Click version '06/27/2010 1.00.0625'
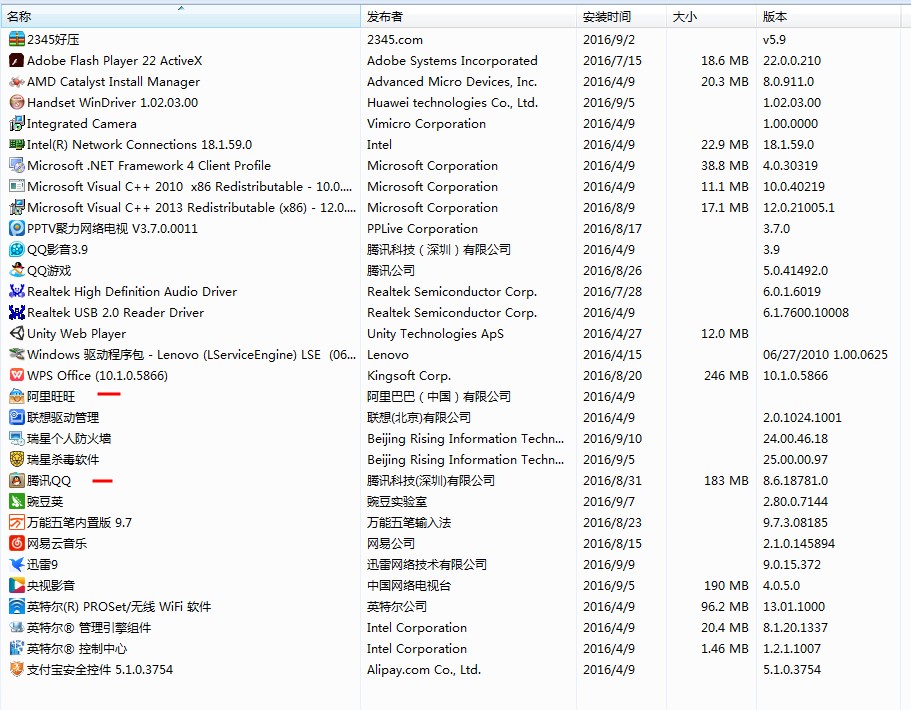Screen dimensions: 911x710 pyautogui.click(x=825, y=354)
